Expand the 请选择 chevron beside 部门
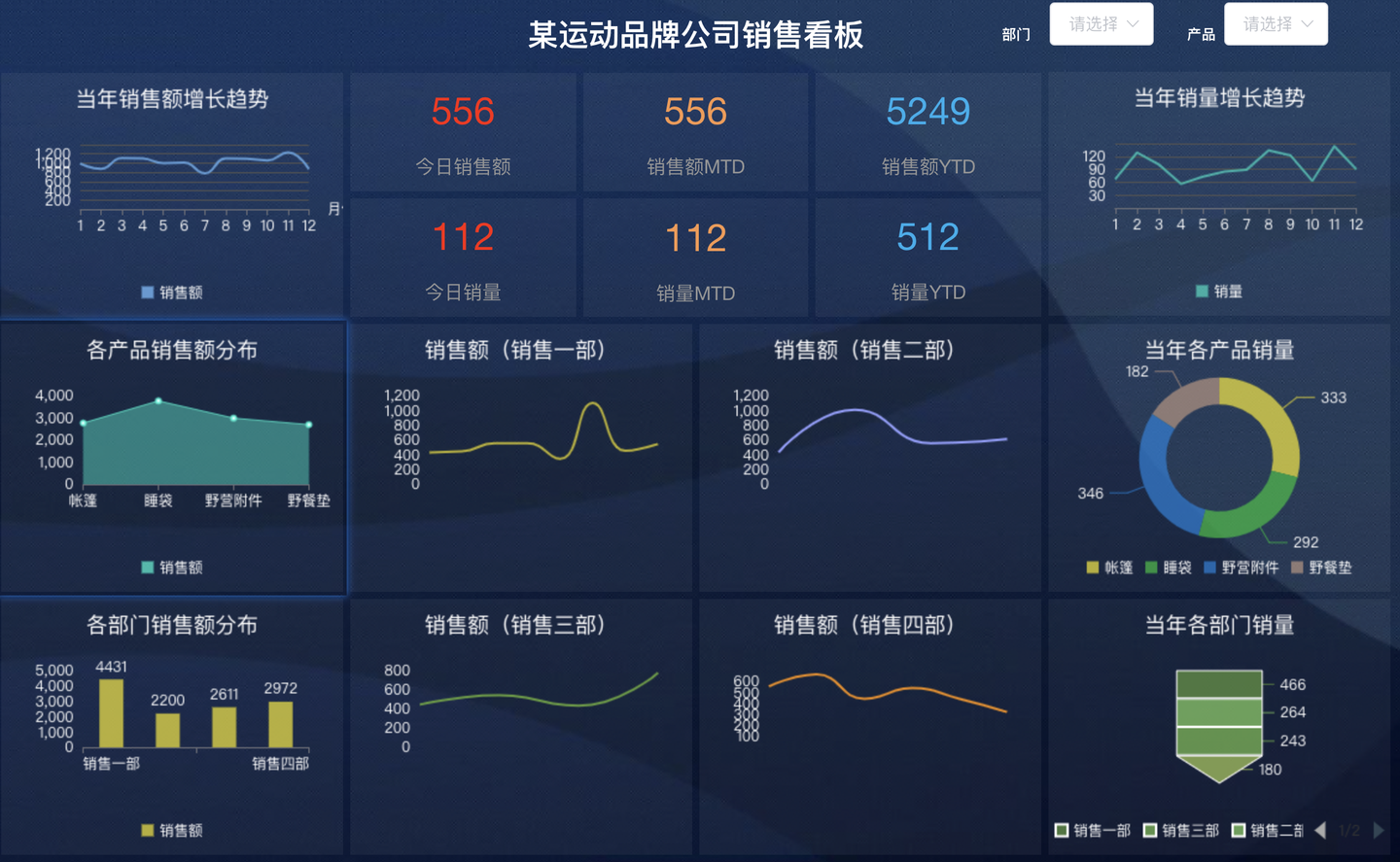1400x862 pixels. click(x=1132, y=23)
